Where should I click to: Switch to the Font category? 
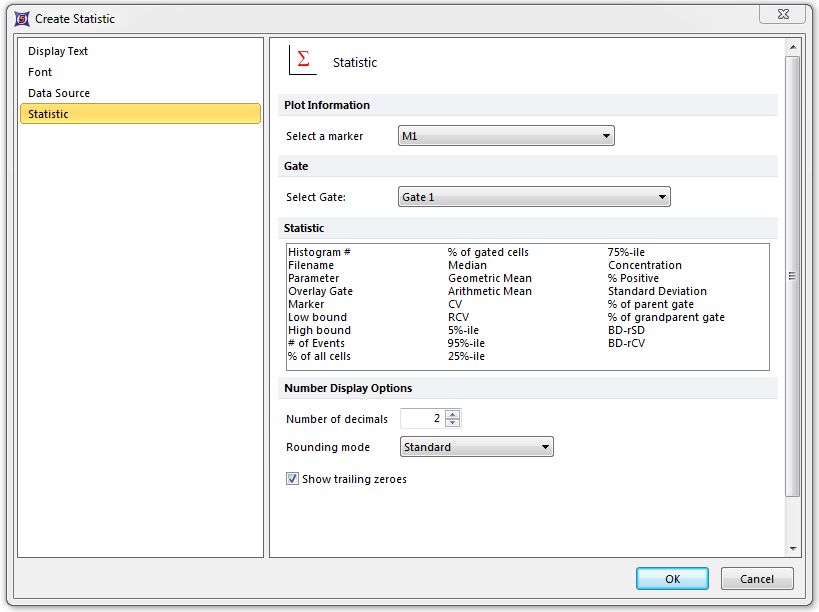click(x=40, y=72)
